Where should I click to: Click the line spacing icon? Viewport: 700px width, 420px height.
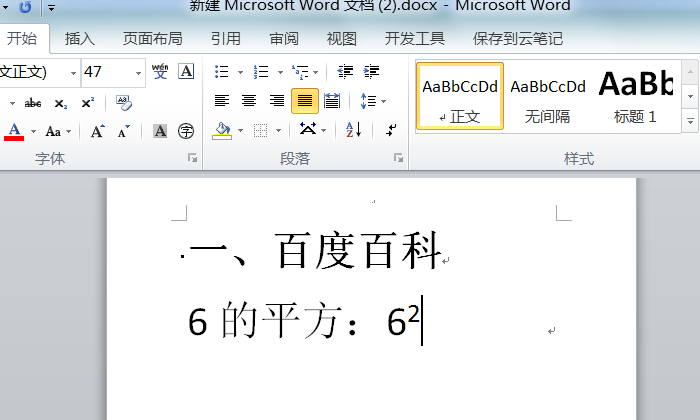[x=368, y=101]
